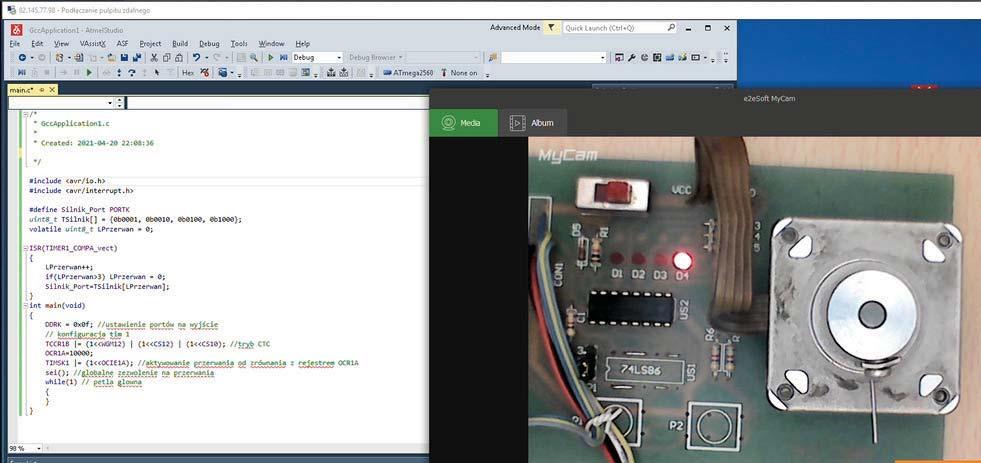Open the Debug menu

(x=209, y=44)
